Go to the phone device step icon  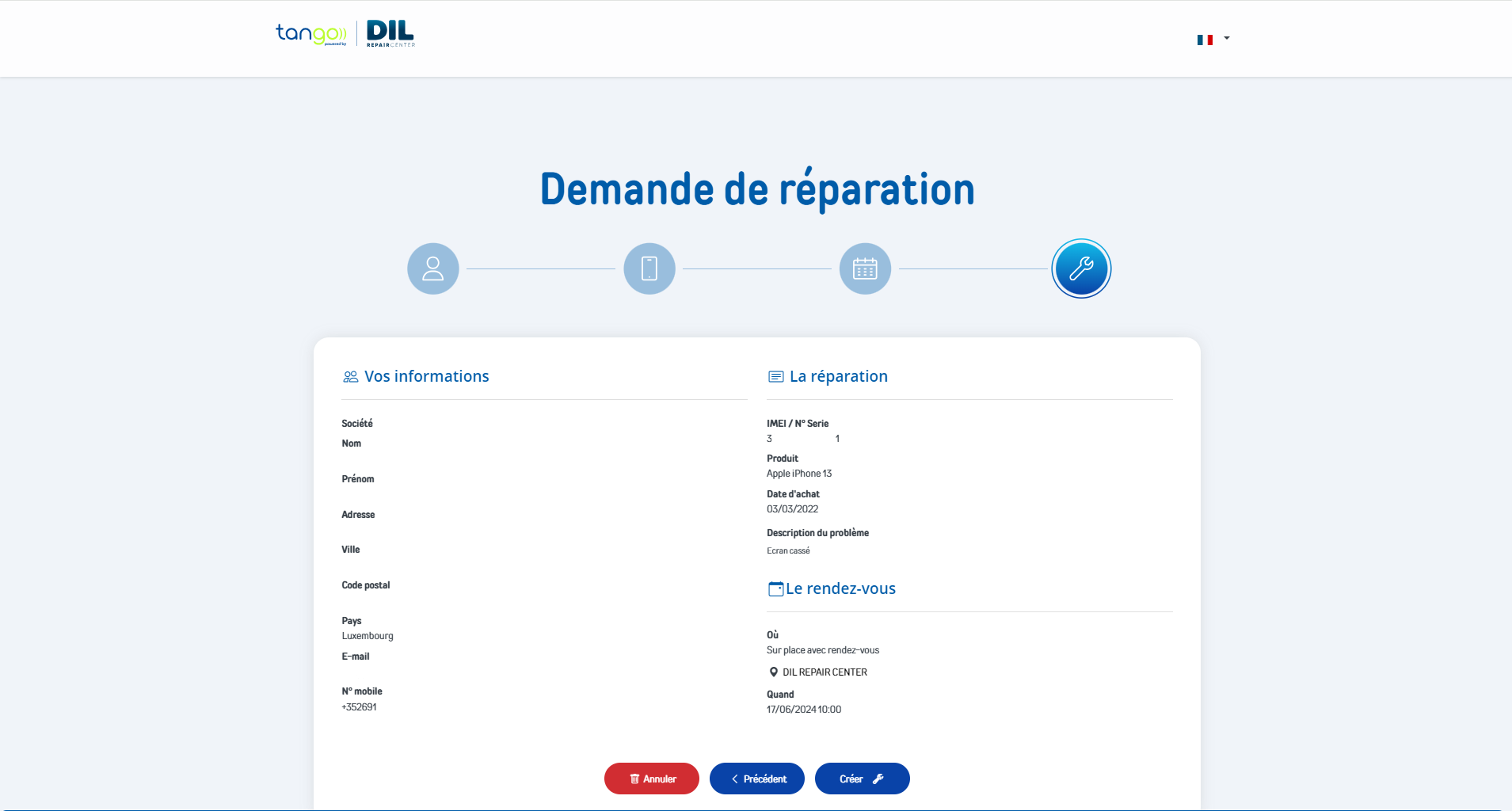click(649, 268)
